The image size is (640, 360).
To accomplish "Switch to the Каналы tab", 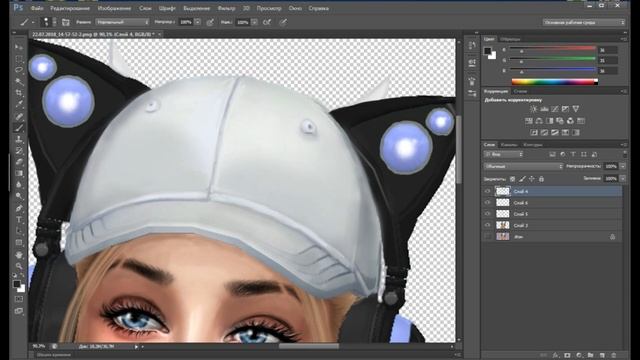I will click(509, 144).
